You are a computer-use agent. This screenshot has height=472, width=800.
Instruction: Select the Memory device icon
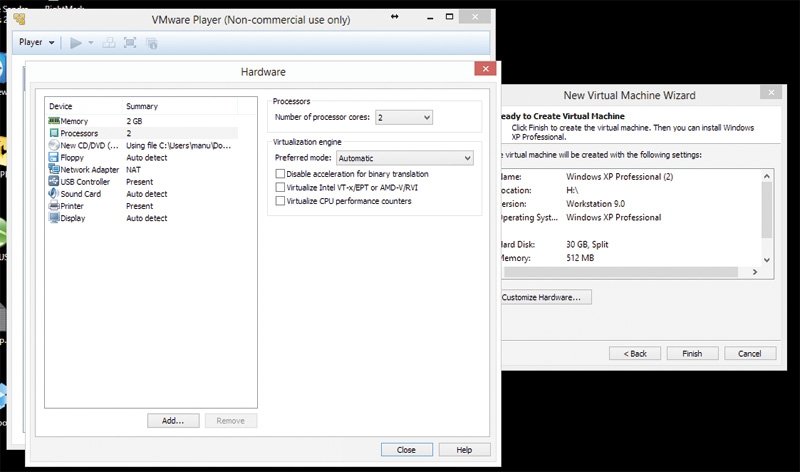pos(54,121)
